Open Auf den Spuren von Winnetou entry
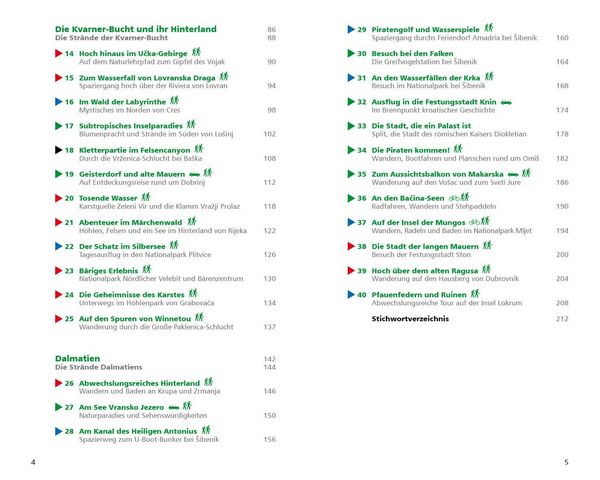Viewport: 600px width, 480px height. pos(135,319)
